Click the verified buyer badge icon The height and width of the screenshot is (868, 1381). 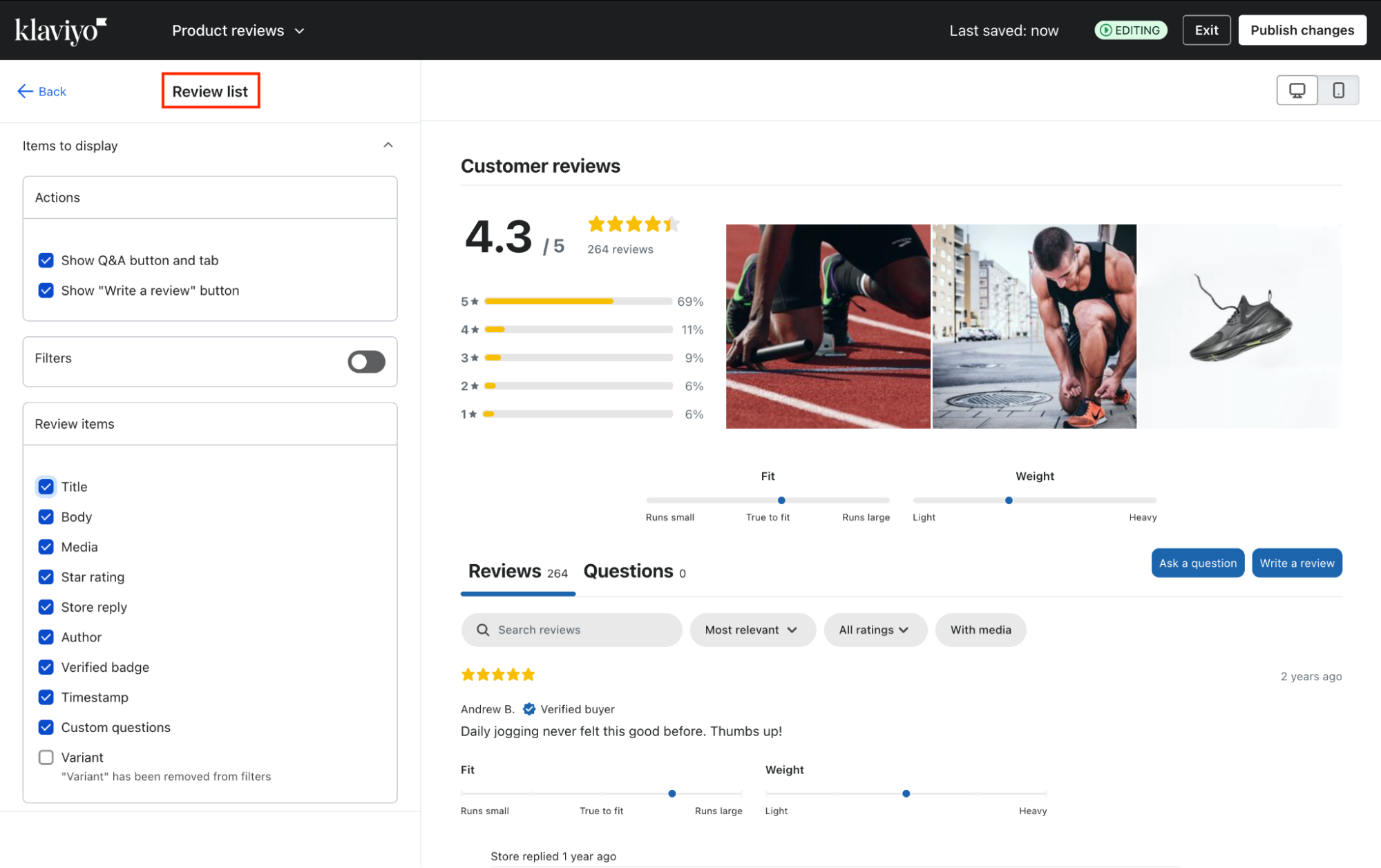click(x=529, y=709)
